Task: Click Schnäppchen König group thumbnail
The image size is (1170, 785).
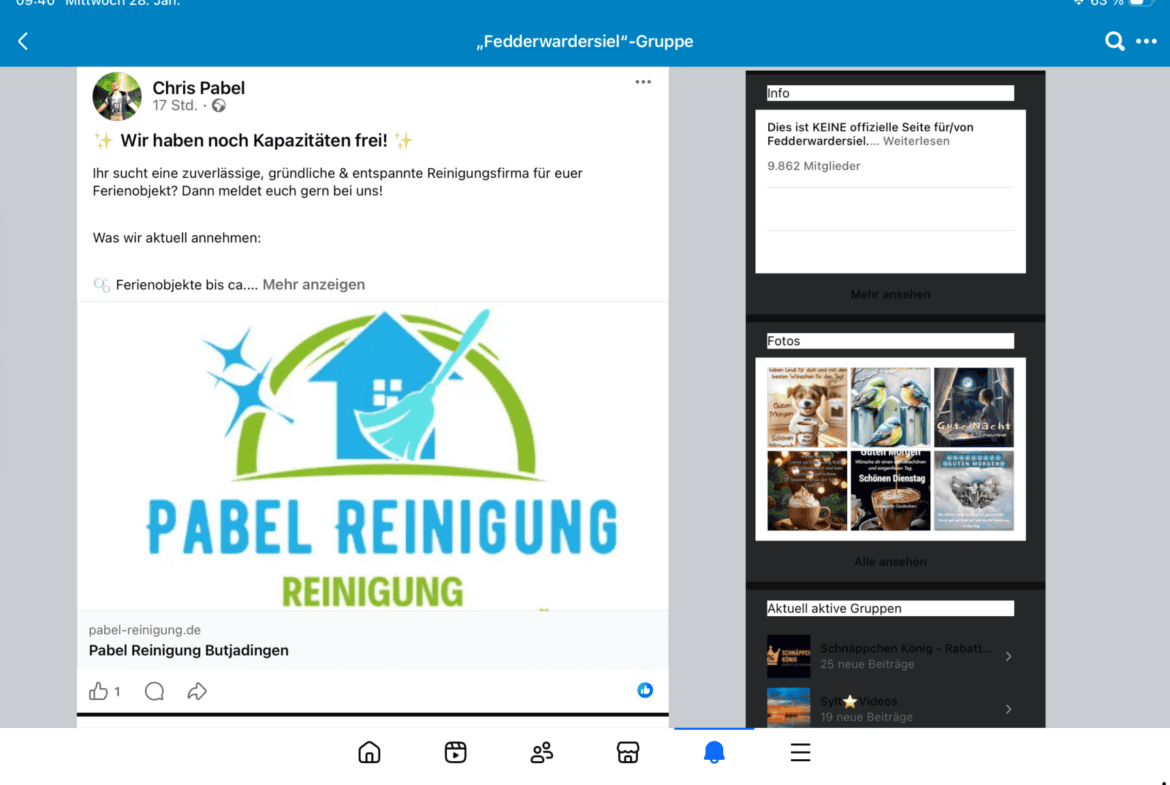Action: (x=788, y=656)
